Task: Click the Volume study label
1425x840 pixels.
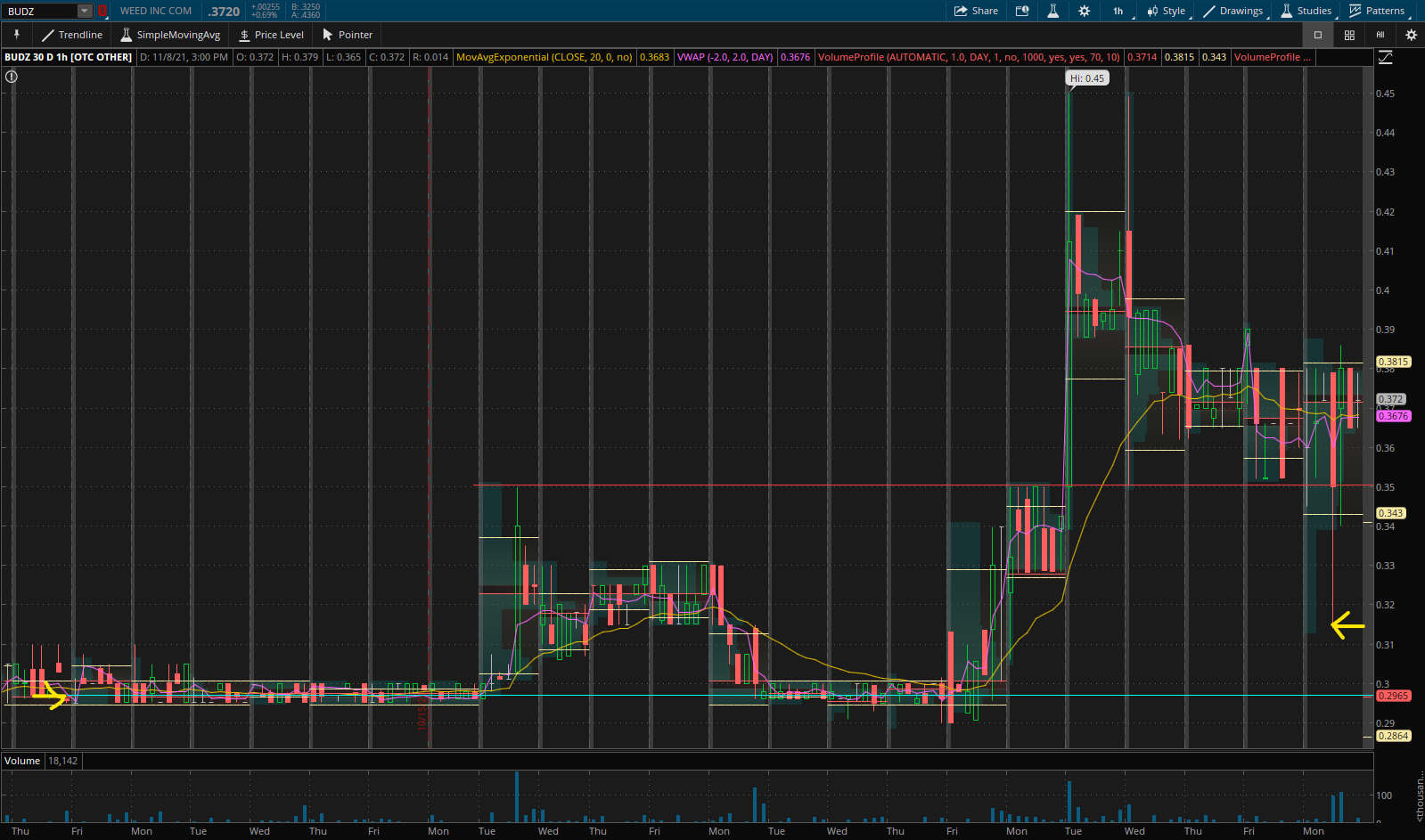Action: (22, 761)
